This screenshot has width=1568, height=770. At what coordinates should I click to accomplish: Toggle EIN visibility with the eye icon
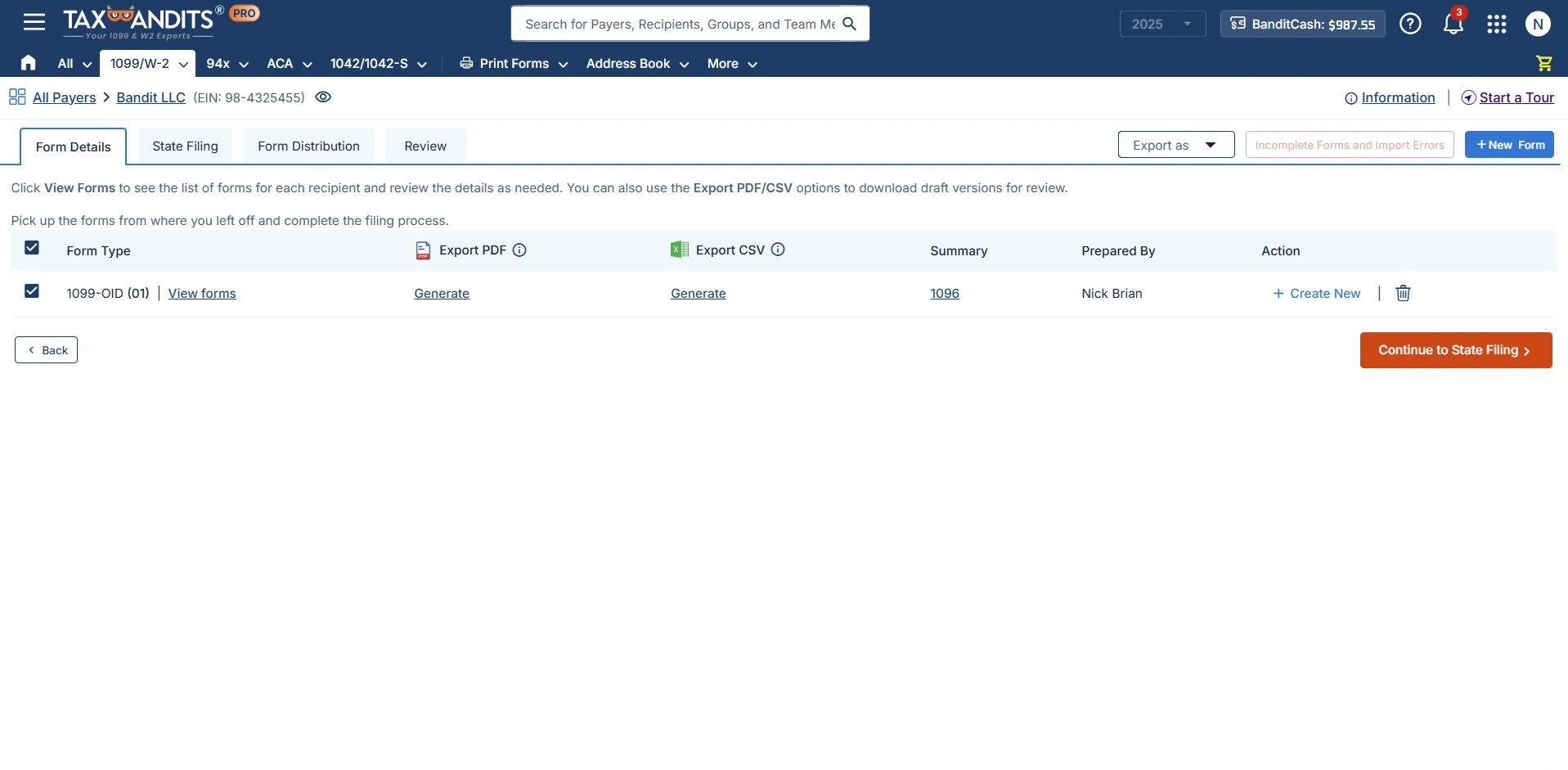click(322, 97)
